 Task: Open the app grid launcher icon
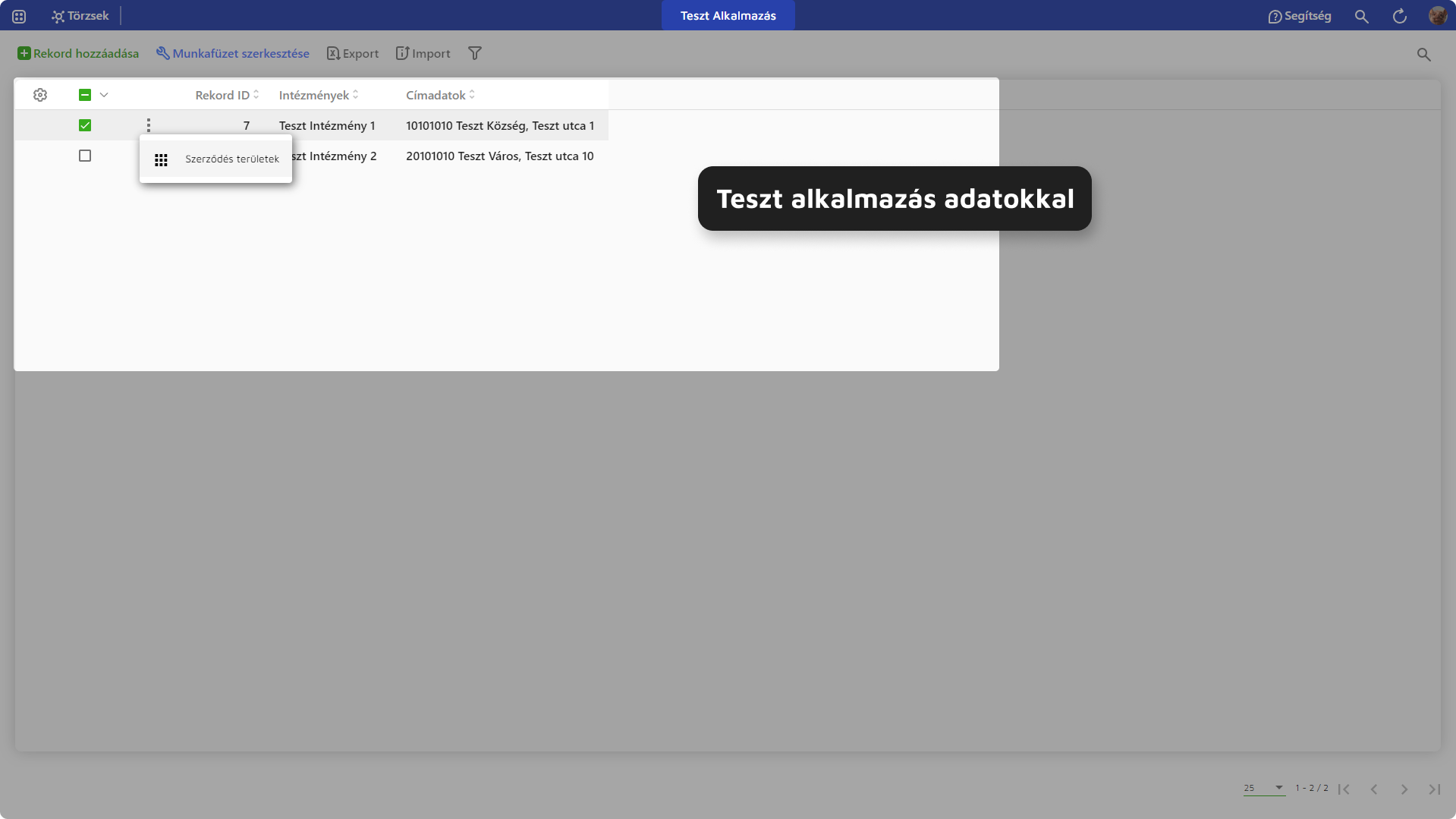[19, 16]
